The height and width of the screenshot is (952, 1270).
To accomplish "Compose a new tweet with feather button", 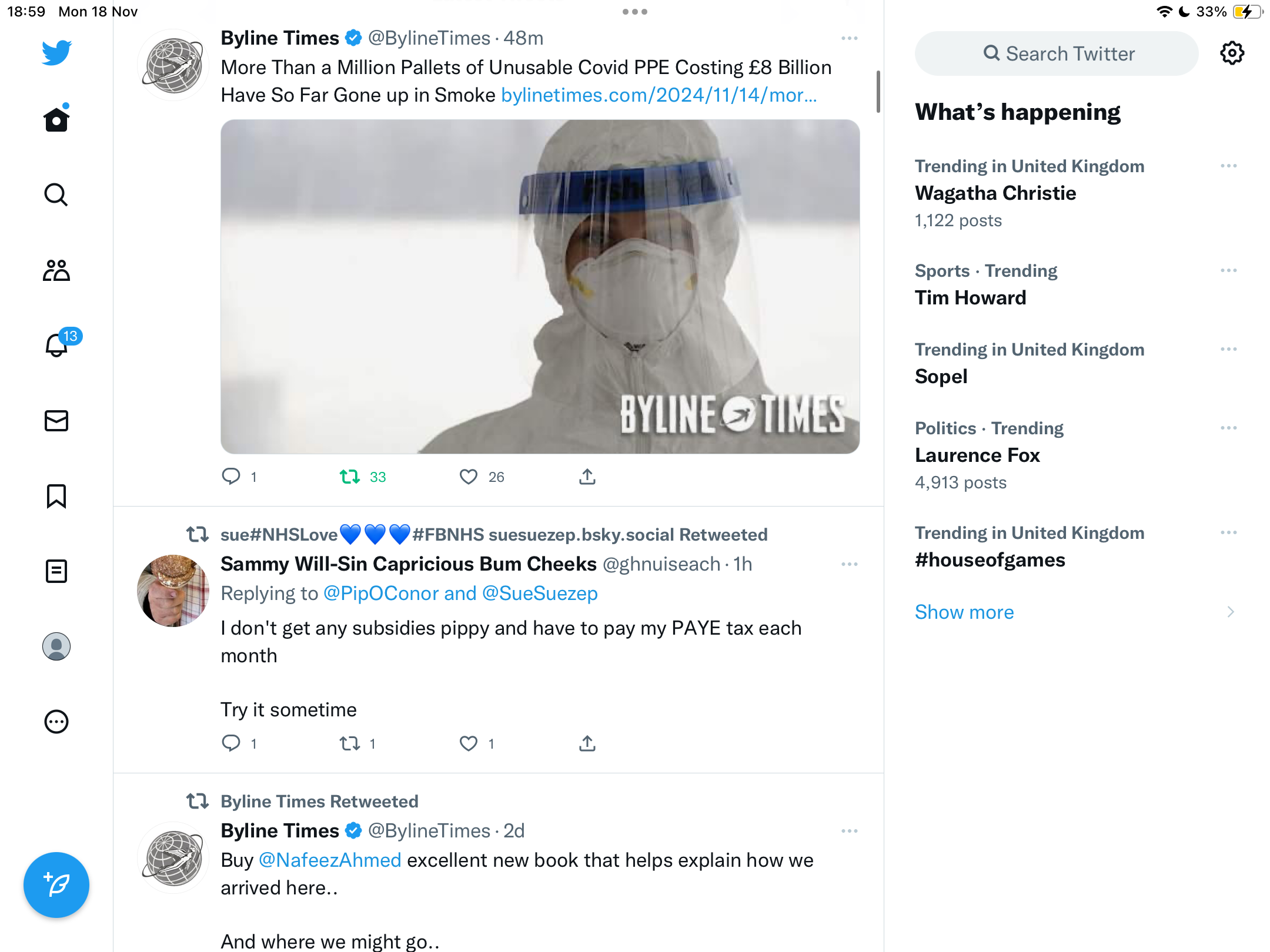I will [56, 884].
